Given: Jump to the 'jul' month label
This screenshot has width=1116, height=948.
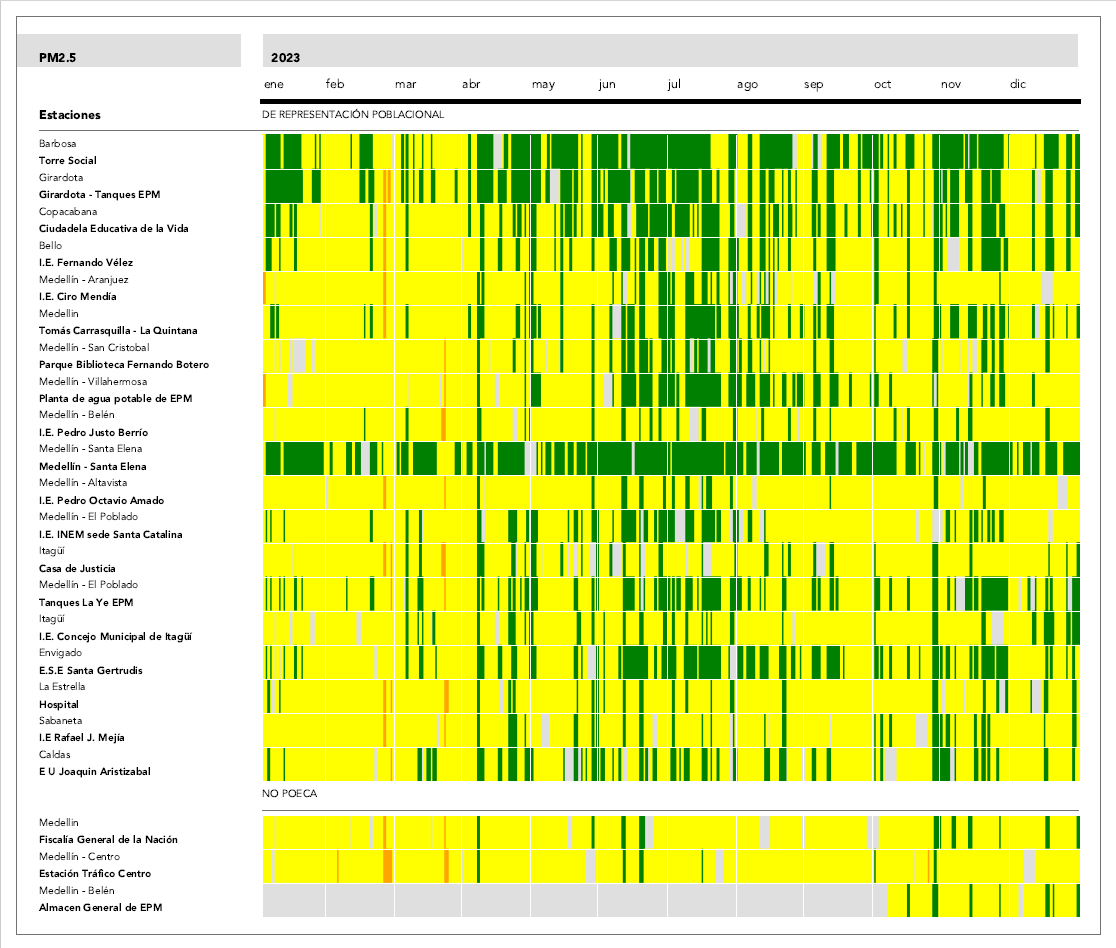Looking at the screenshot, I should 674,85.
